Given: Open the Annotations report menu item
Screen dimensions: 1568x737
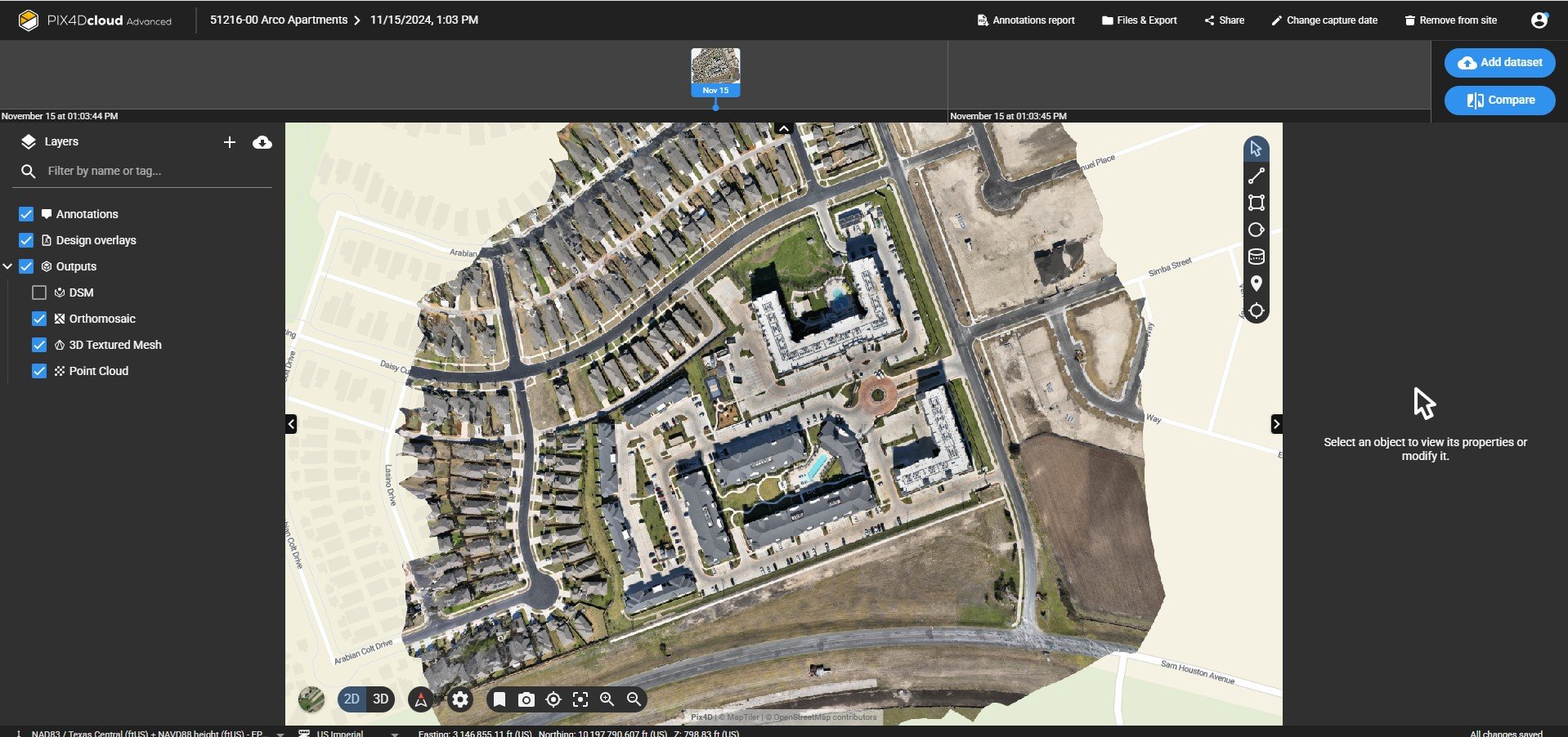Looking at the screenshot, I should (1026, 20).
